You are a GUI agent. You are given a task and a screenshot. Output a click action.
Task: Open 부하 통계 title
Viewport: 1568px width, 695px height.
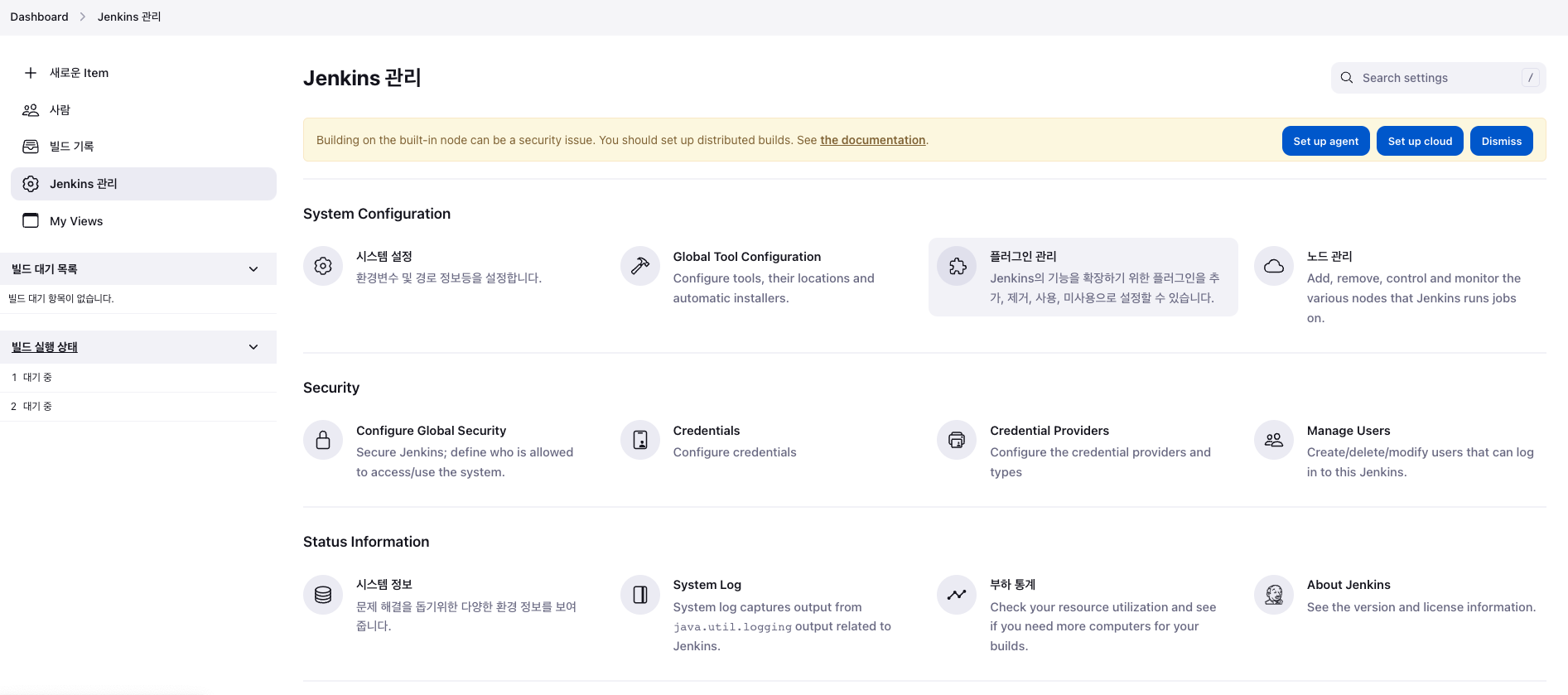tap(1012, 585)
